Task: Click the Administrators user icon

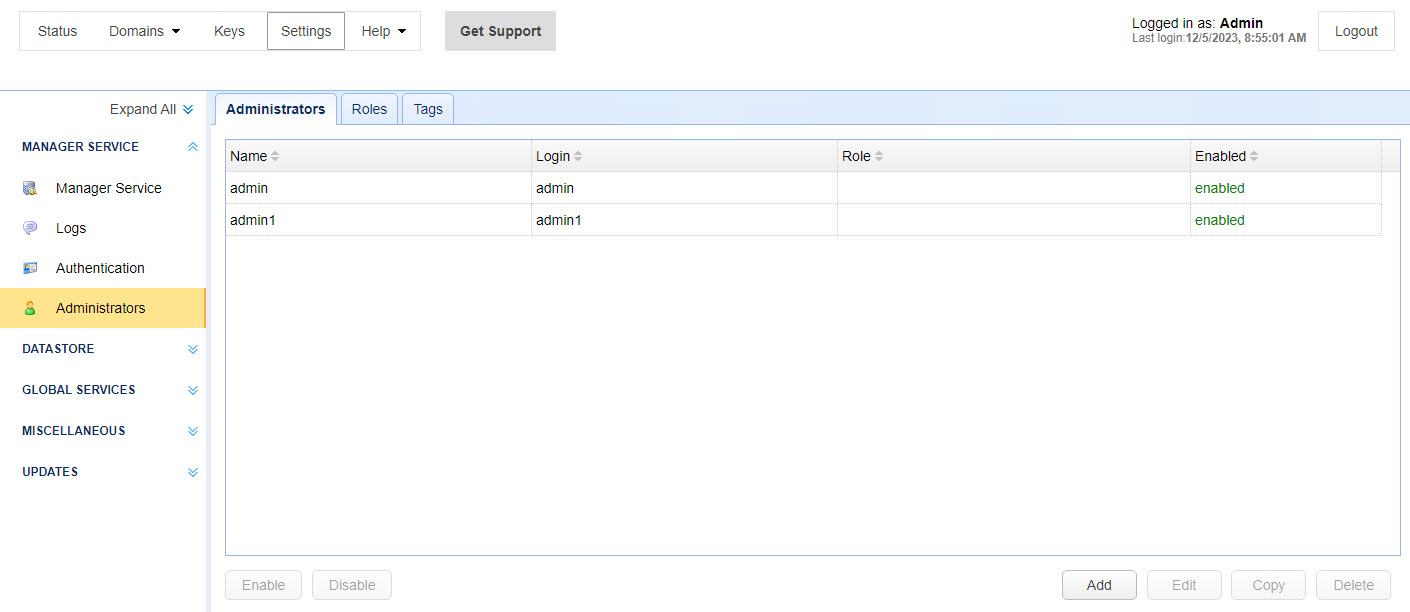Action: [30, 308]
